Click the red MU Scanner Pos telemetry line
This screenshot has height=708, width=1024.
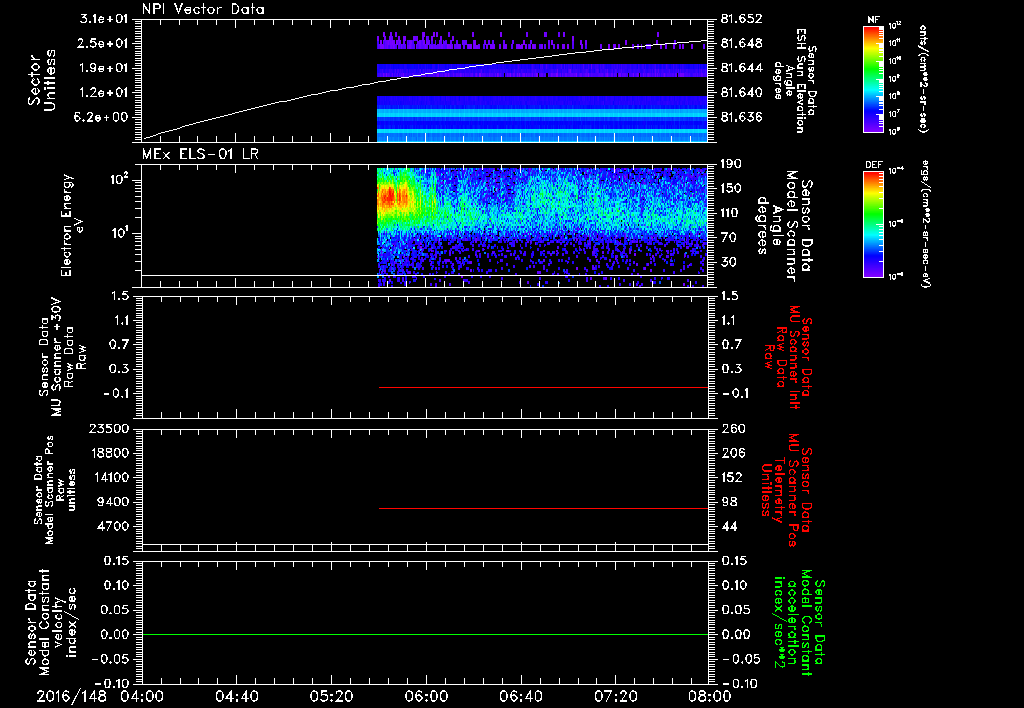click(543, 508)
